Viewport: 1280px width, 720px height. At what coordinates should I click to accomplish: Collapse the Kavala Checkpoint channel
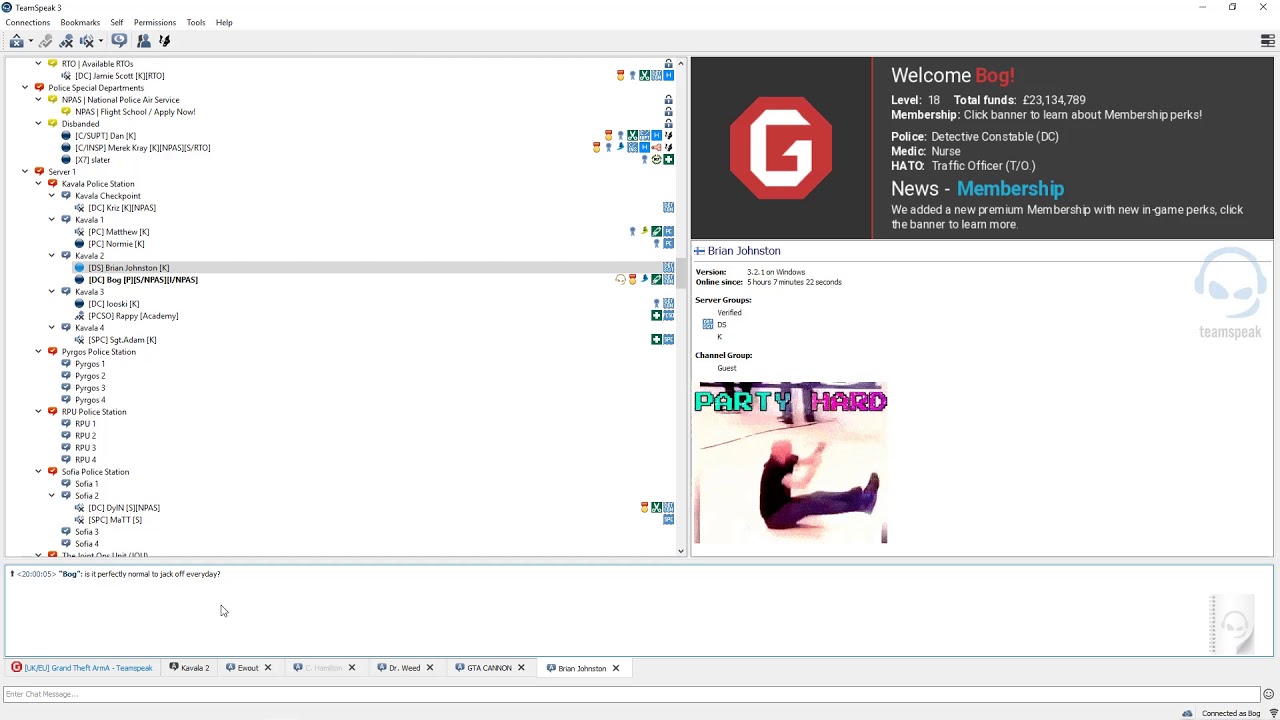click(x=52, y=196)
